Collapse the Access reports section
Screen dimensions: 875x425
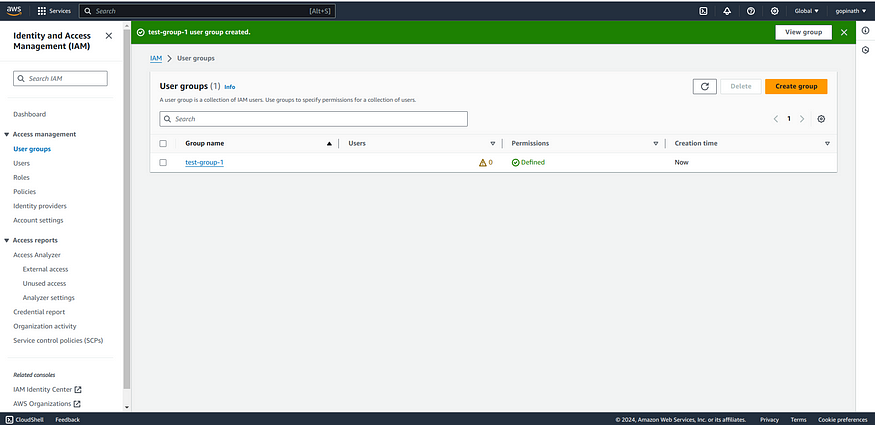pyautogui.click(x=7, y=240)
